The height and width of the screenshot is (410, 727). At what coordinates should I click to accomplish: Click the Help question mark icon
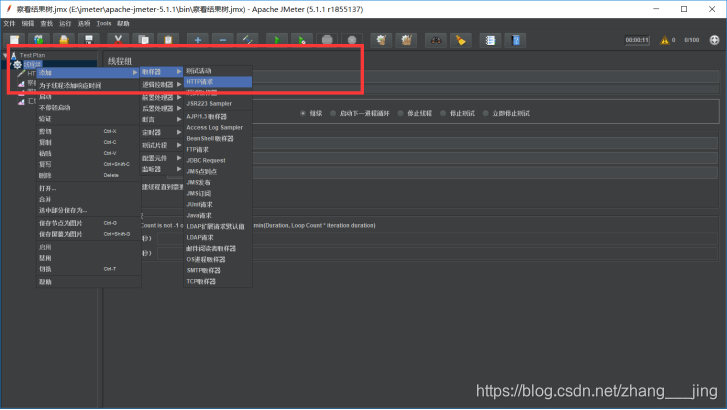click(515, 40)
